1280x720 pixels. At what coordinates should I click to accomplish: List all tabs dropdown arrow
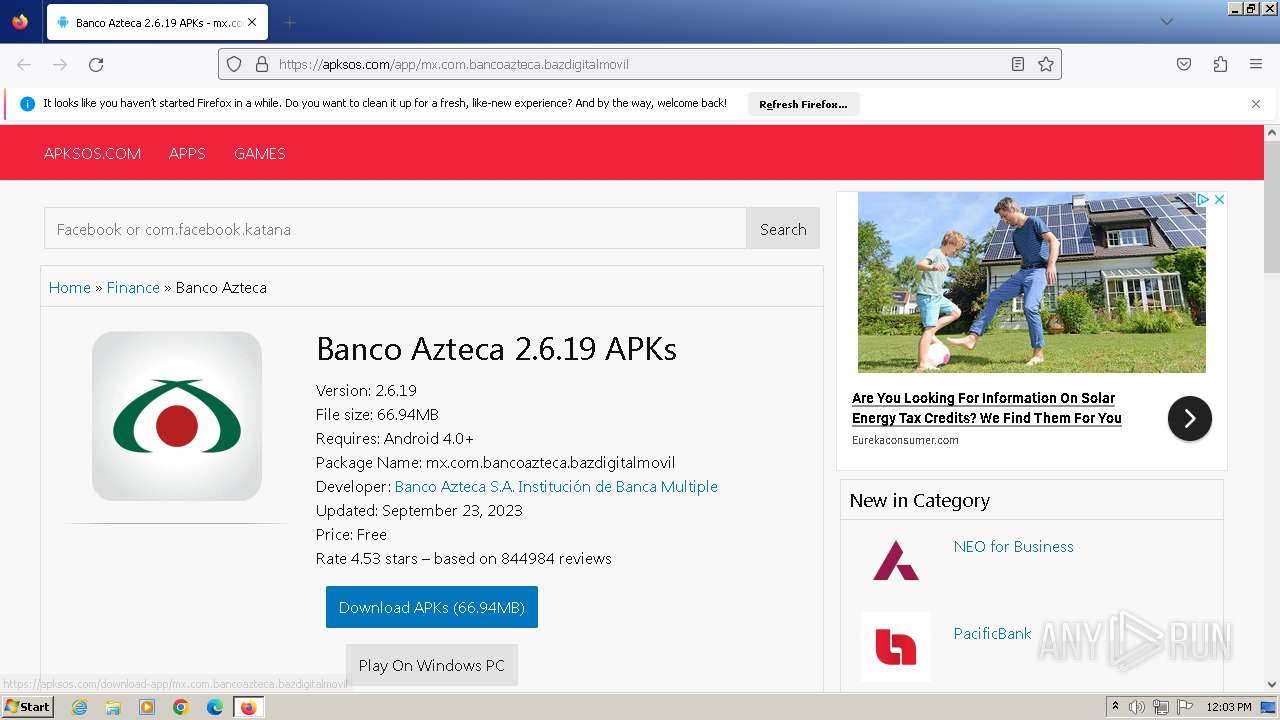click(1166, 22)
